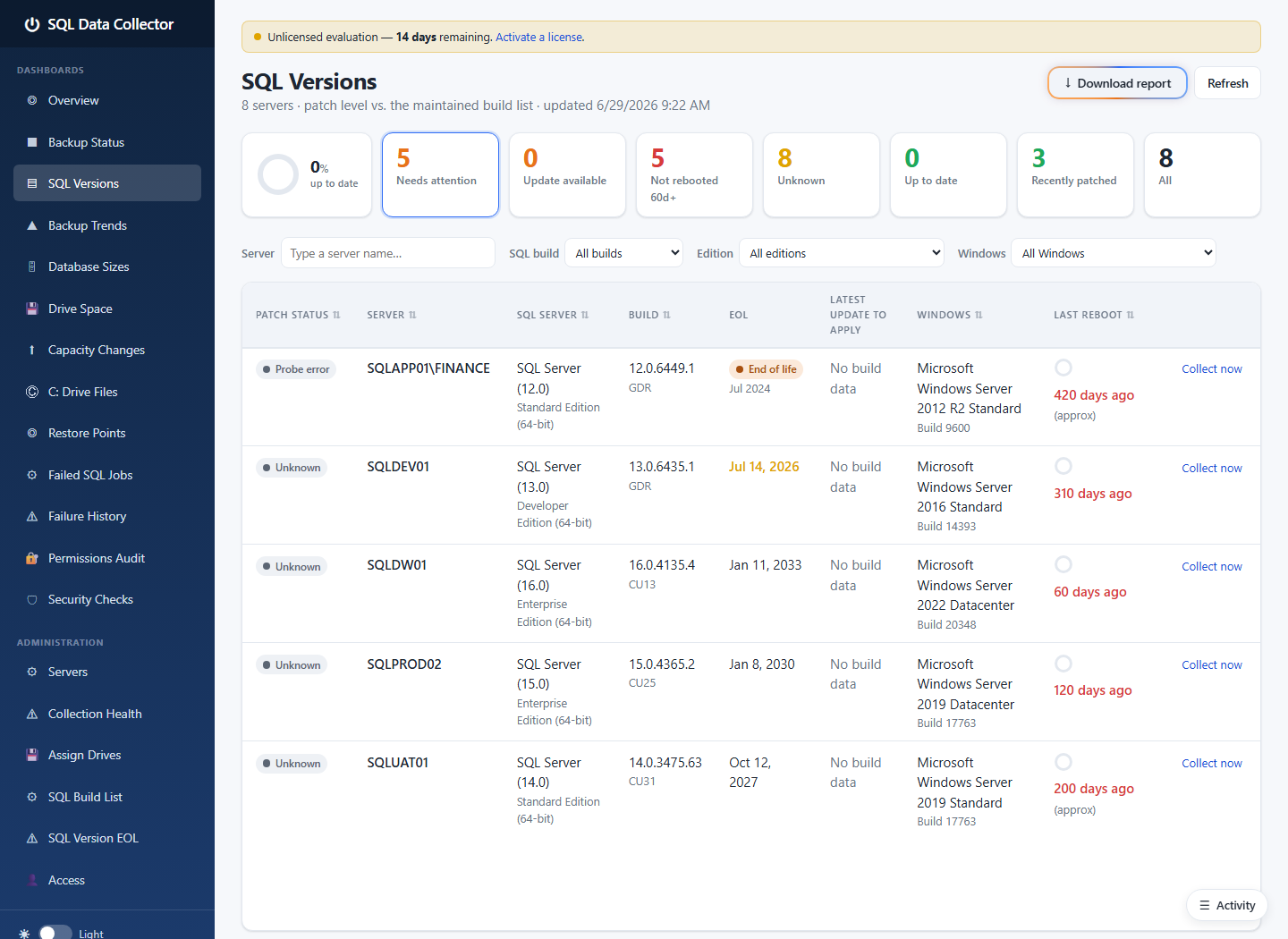Click the SQL Build List gear icon
The height and width of the screenshot is (939, 1288).
pyautogui.click(x=32, y=797)
